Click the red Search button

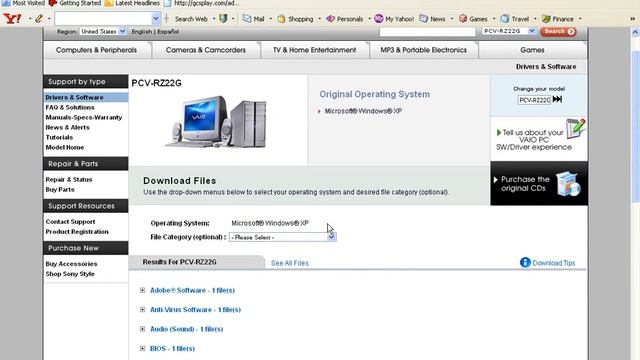[558, 31]
